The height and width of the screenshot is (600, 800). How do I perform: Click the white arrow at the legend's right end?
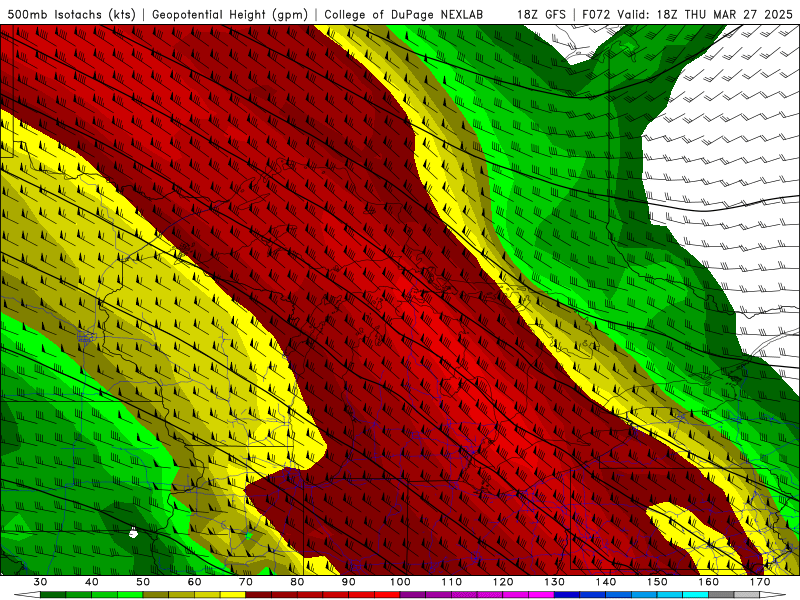(x=773, y=595)
